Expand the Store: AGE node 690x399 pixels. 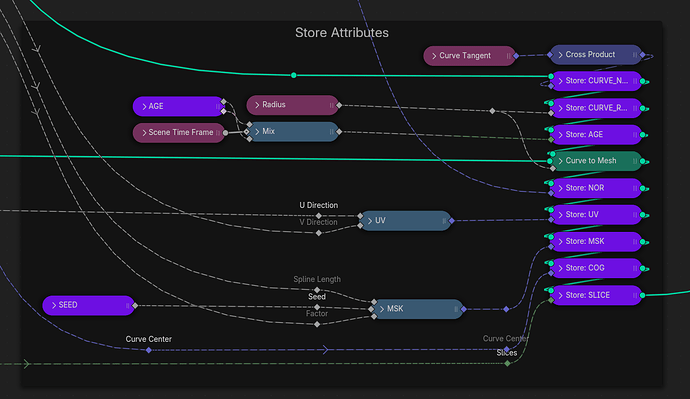pyautogui.click(x=560, y=135)
